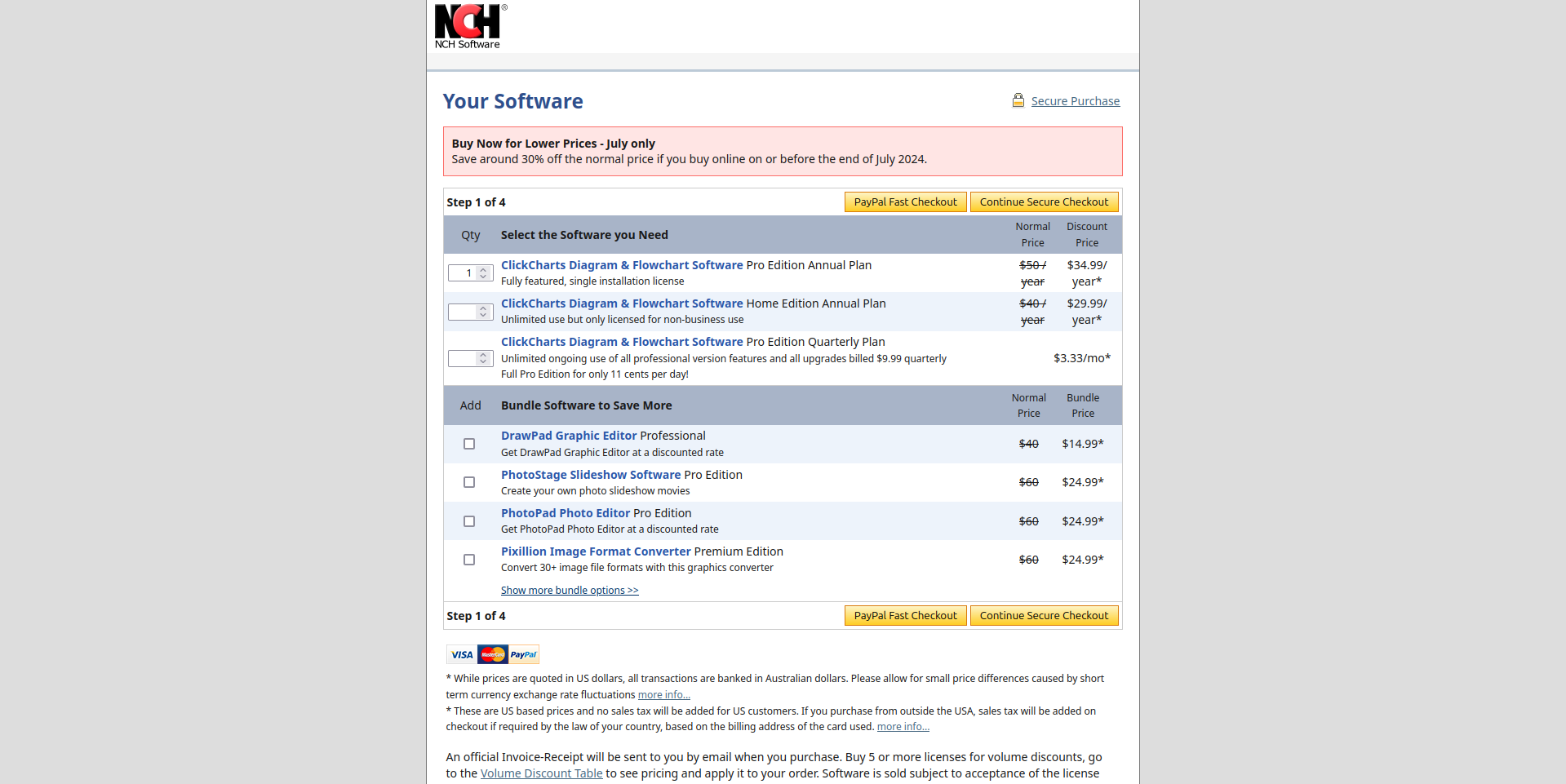Image resolution: width=1566 pixels, height=784 pixels.
Task: Increase quantity for Pro Edition Annual Plan
Action: 483,269
